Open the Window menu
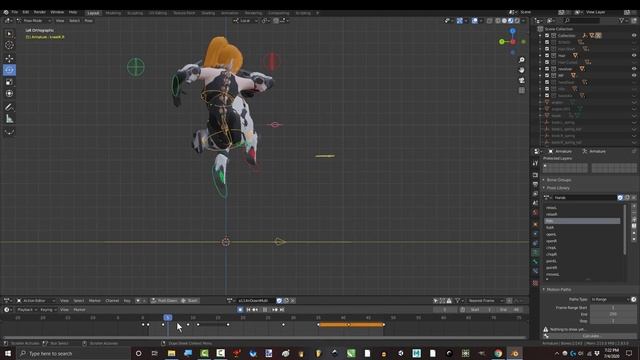Screen dimensions: 640x360 click(57, 12)
